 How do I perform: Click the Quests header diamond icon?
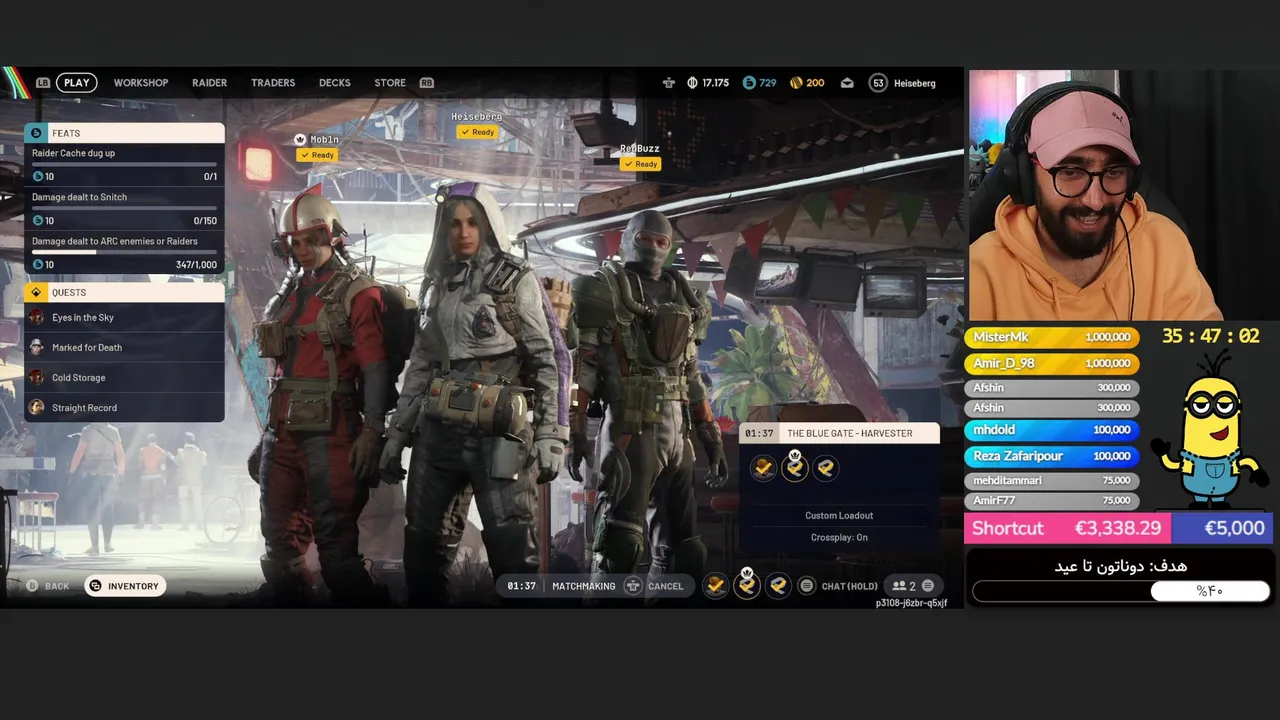click(36, 292)
